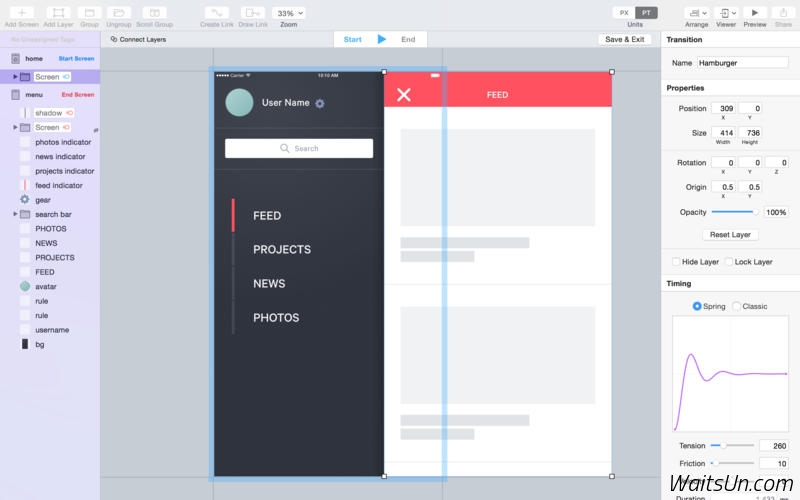This screenshot has width=800, height=500.
Task: Select the Start transition tab
Action: [x=353, y=39]
